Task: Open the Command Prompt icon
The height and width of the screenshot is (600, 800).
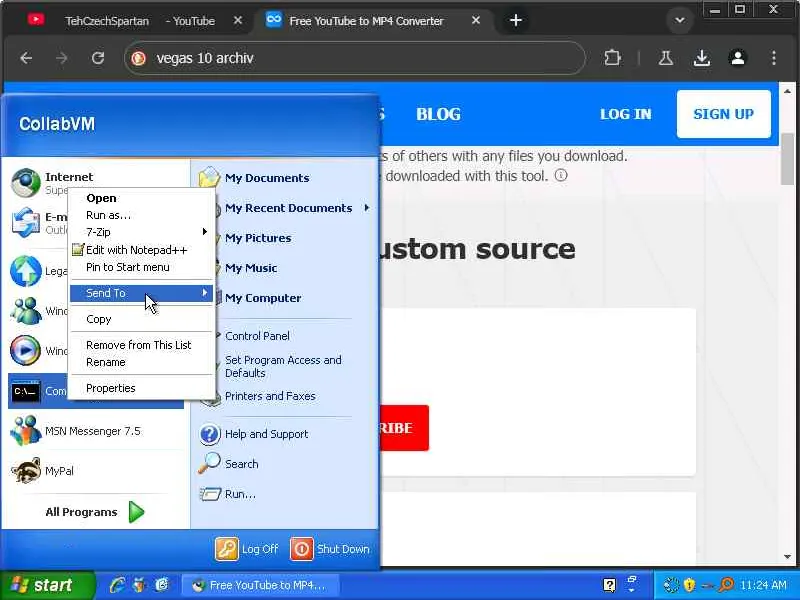Action: pos(26,391)
